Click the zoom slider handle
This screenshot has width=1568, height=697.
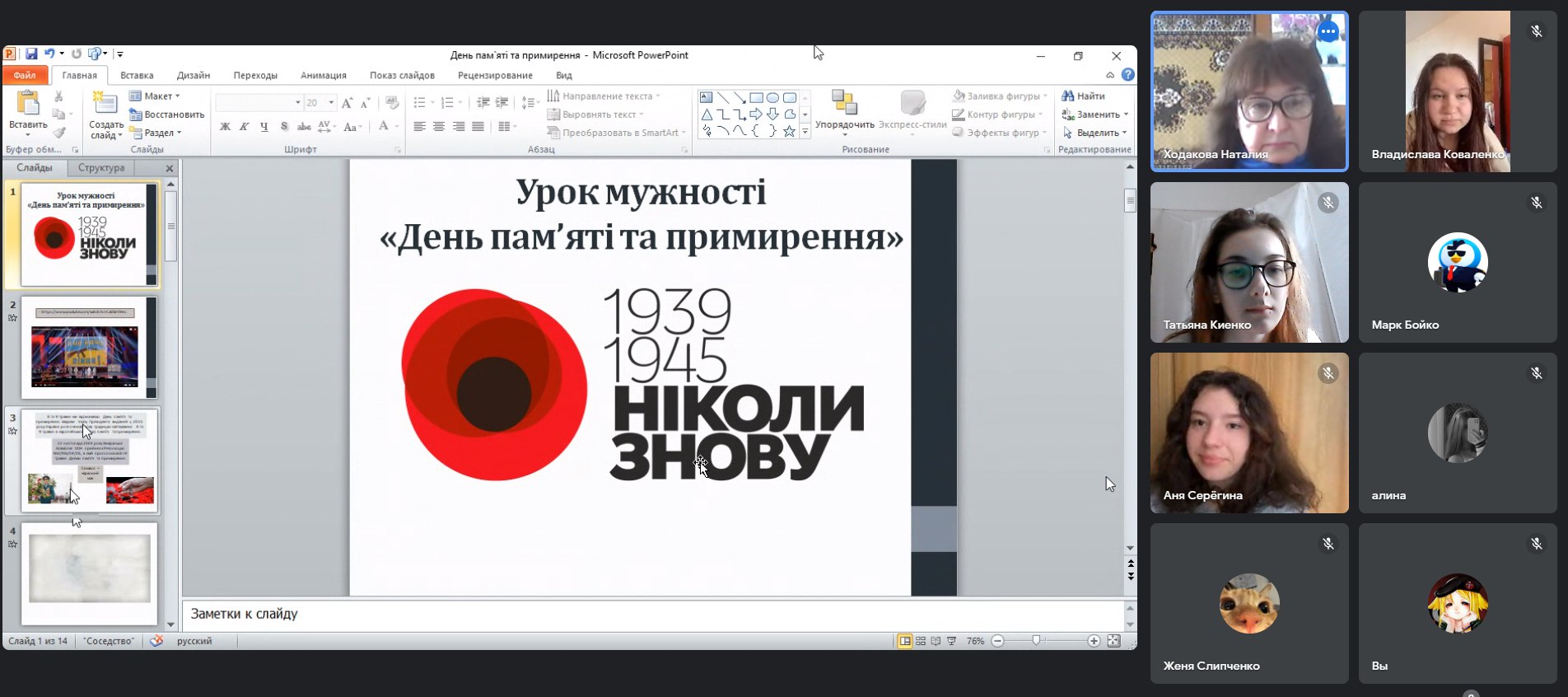(1037, 641)
